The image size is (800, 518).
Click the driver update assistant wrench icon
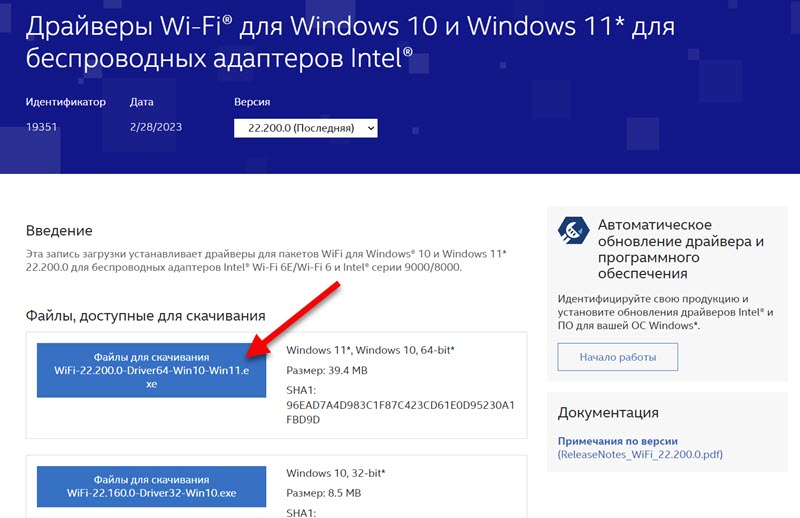[x=574, y=230]
